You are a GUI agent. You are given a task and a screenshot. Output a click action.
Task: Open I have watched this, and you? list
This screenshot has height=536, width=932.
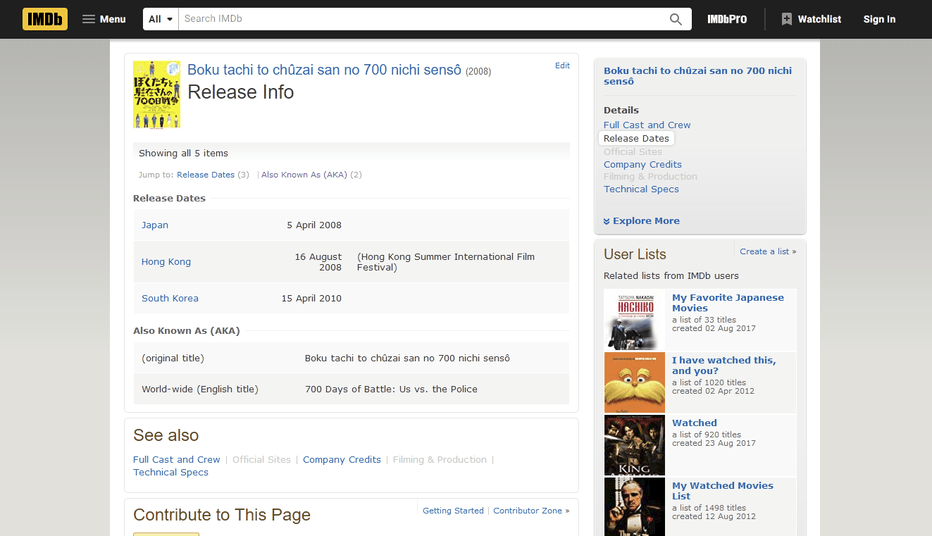click(723, 365)
